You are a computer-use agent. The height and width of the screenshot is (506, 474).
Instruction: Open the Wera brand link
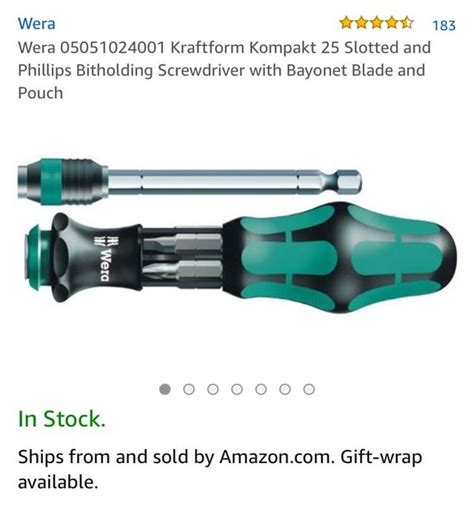(37, 24)
